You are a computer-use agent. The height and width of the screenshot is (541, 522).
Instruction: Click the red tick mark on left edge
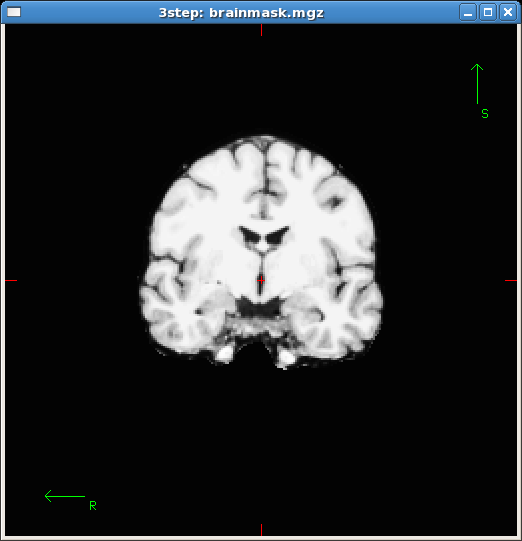click(11, 281)
